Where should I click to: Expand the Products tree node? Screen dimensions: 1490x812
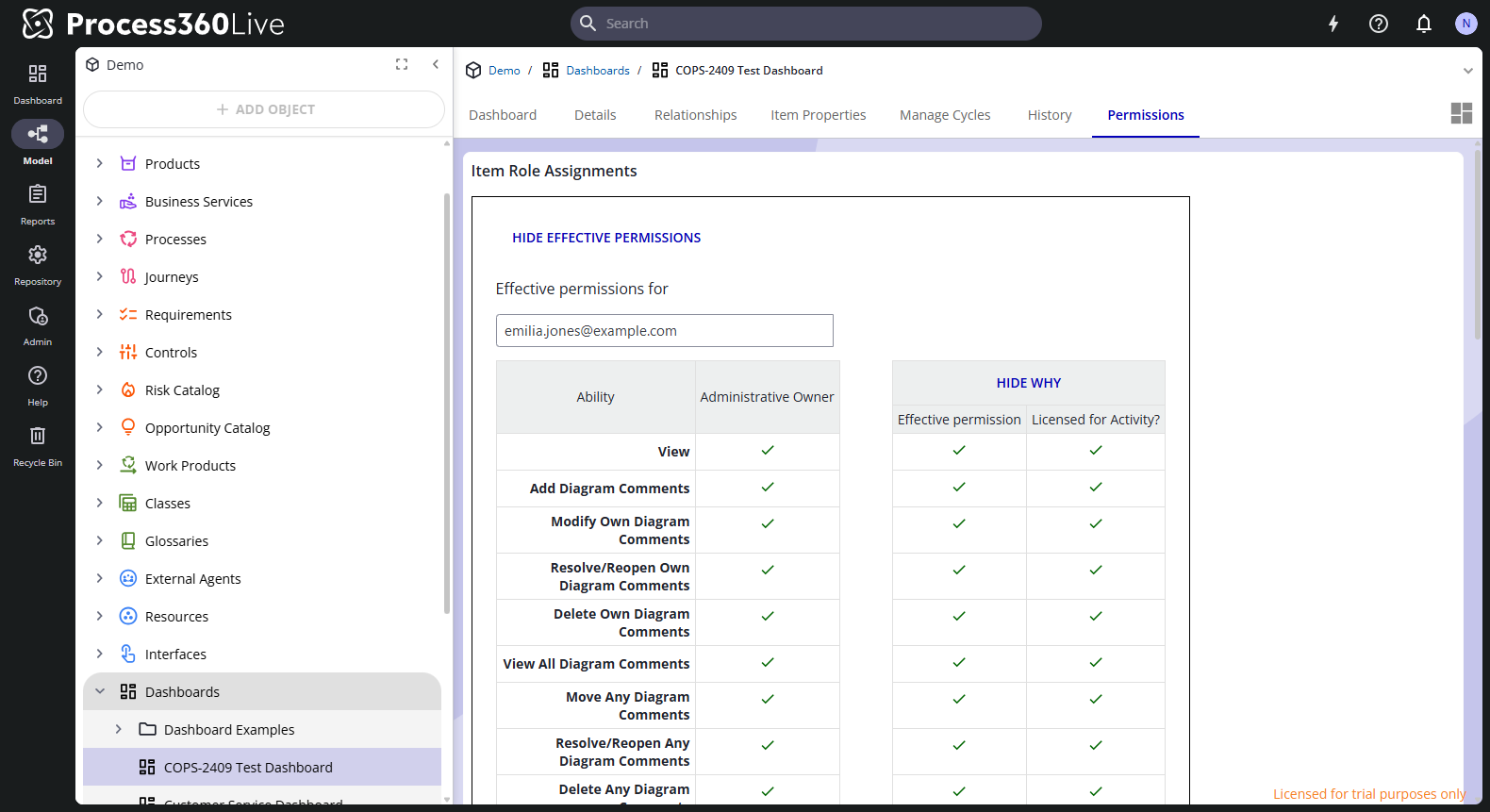click(x=100, y=163)
